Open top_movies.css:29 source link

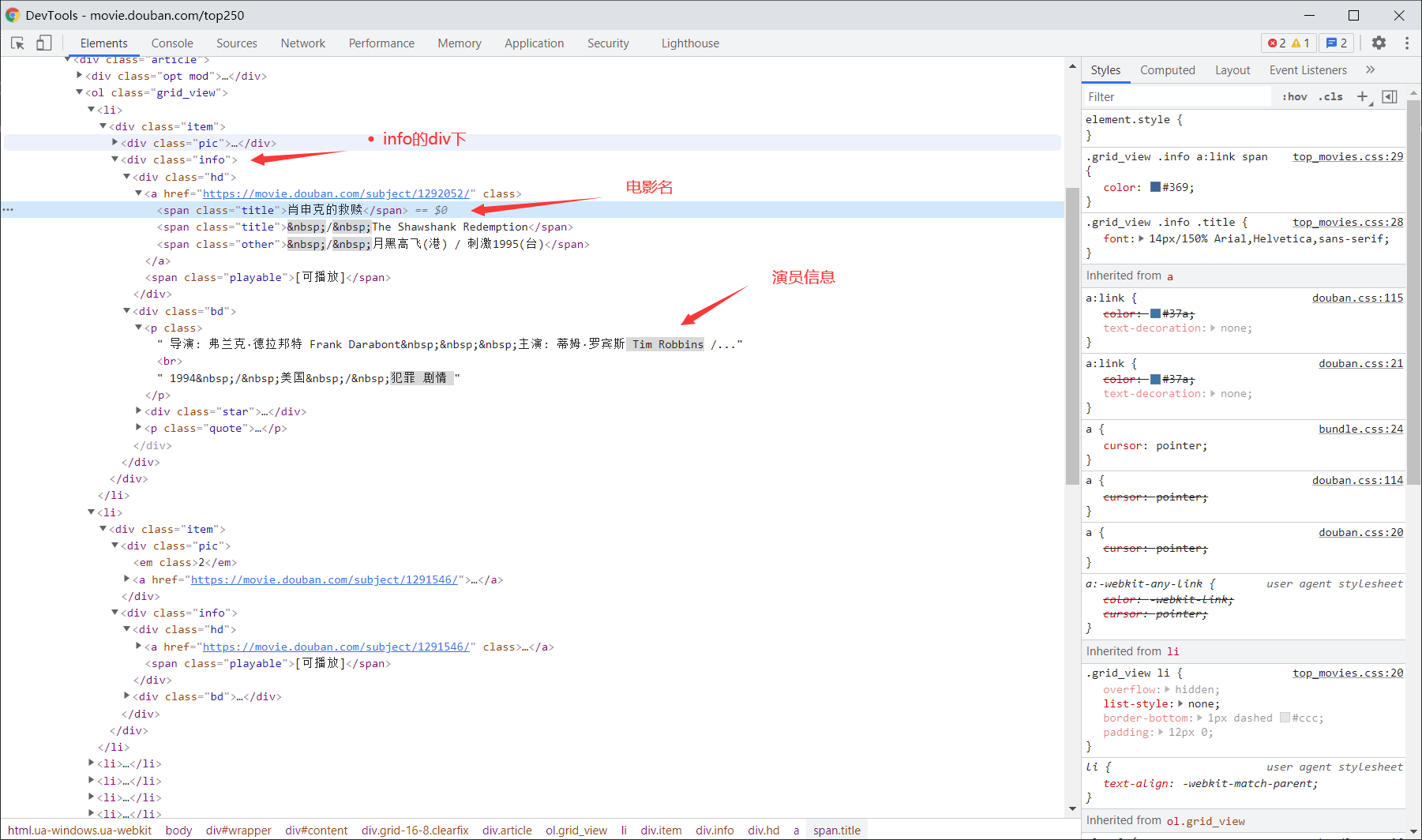pos(1348,156)
